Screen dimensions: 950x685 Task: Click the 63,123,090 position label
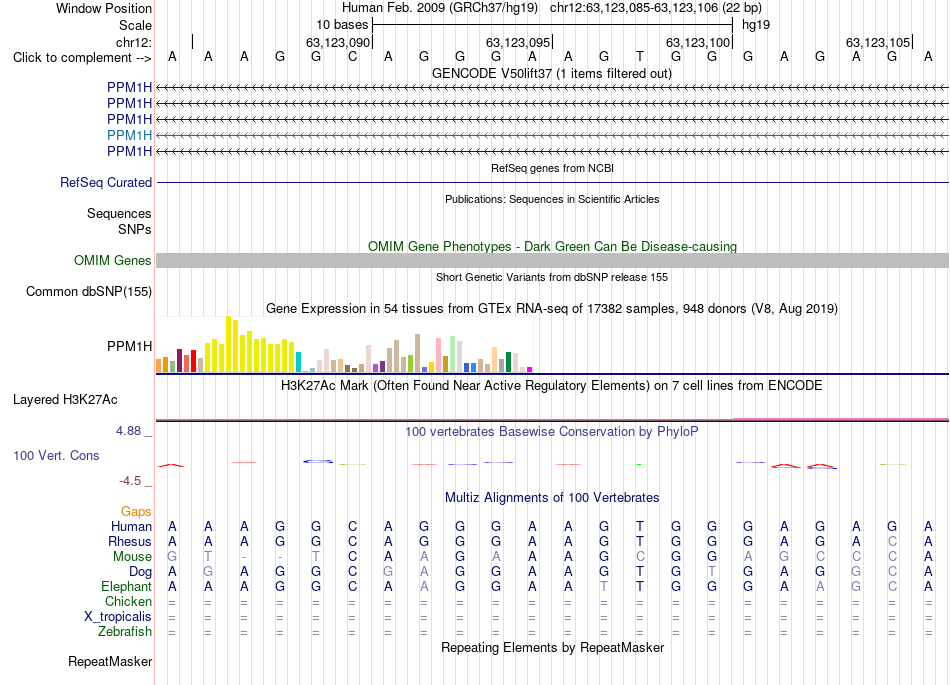(337, 42)
